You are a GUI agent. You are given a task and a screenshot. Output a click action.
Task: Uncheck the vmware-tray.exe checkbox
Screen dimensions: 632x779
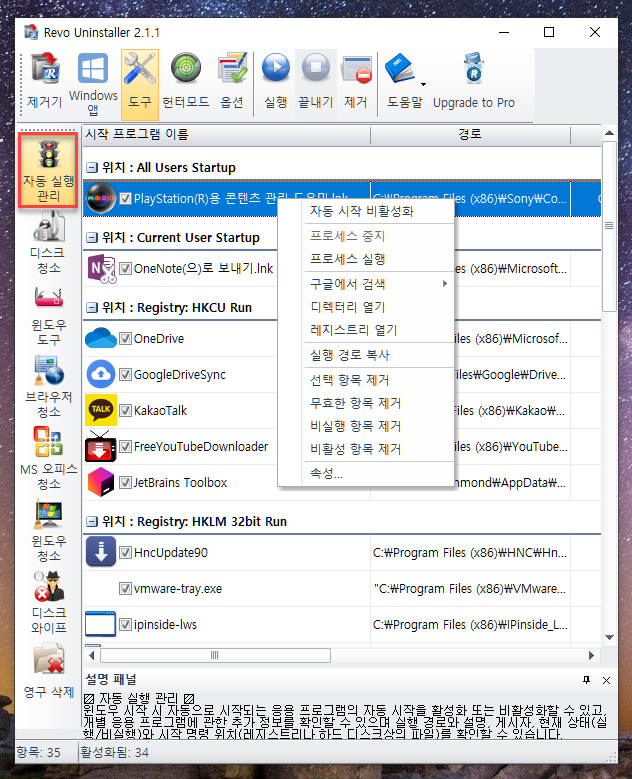(x=125, y=589)
